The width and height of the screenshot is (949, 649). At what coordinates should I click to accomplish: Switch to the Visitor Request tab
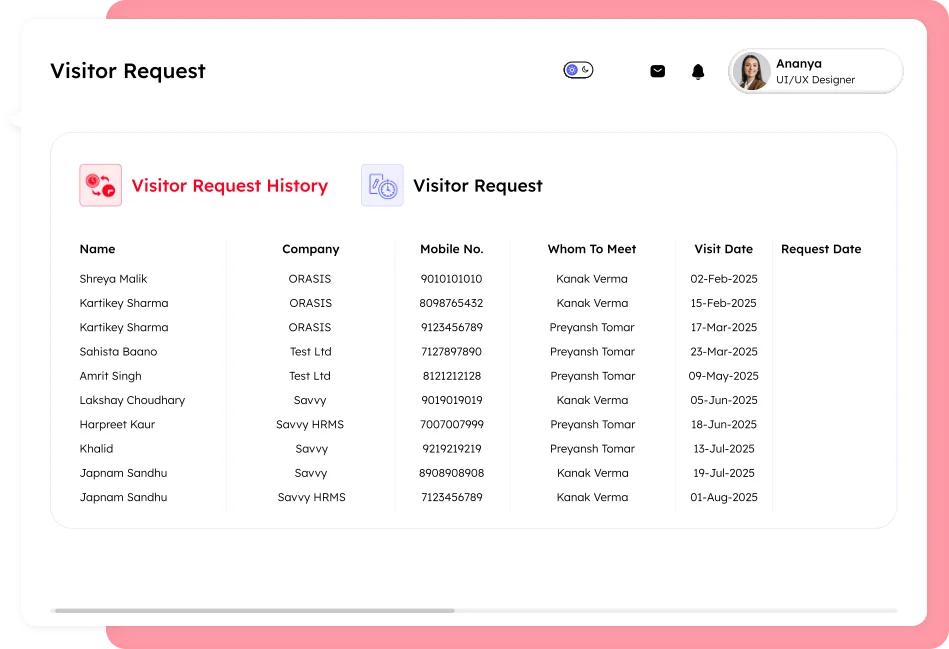[x=479, y=185]
